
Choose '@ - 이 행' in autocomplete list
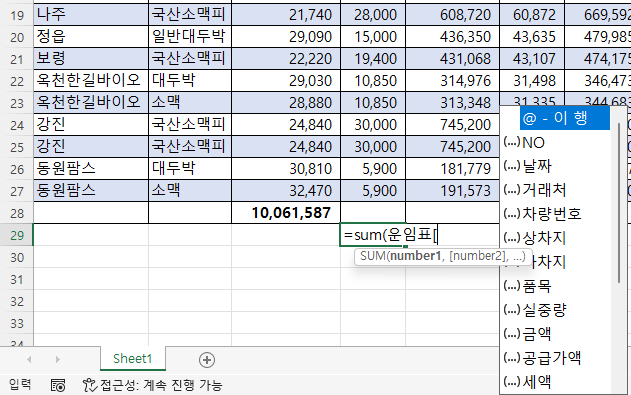564,118
